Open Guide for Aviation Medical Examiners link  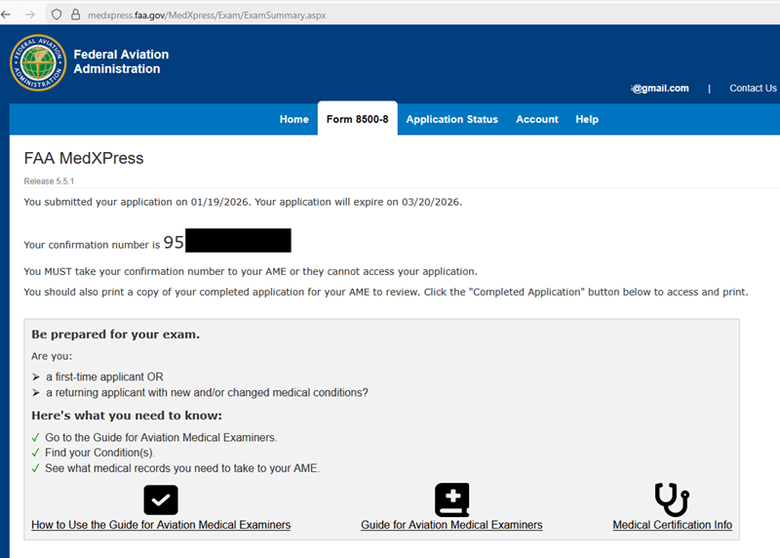[x=452, y=525]
